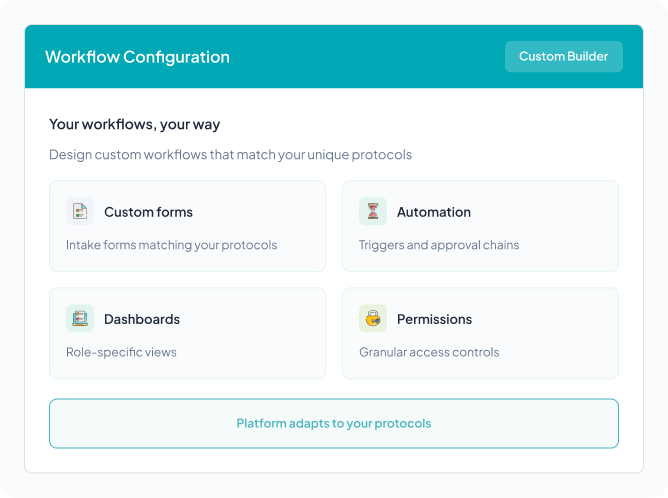The width and height of the screenshot is (668, 498).
Task: Select the Platform adapts to your protocols banner
Action: pos(333,423)
